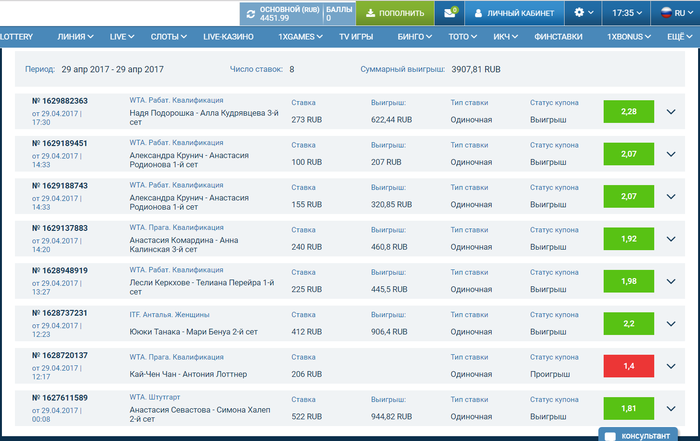This screenshot has height=441, width=700.
Task: Select Ююки Танака - Мари Бенуа match
Action: click(x=193, y=332)
